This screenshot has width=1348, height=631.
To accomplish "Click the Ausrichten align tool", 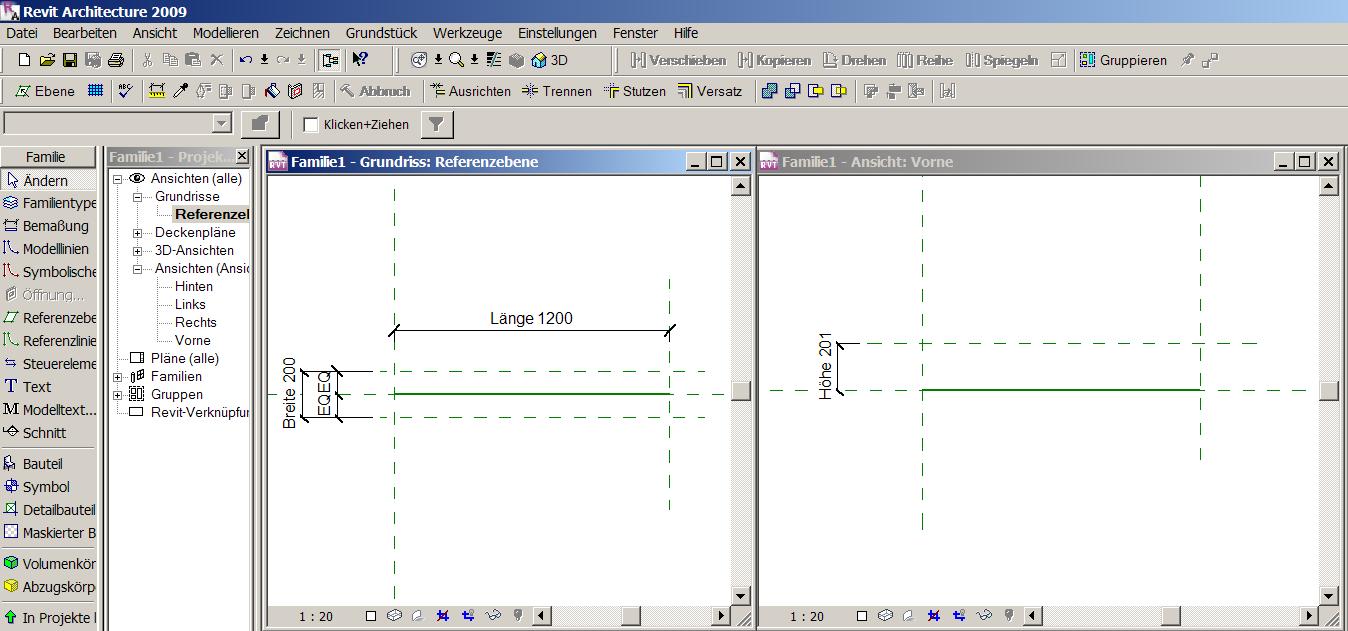I will [x=470, y=91].
